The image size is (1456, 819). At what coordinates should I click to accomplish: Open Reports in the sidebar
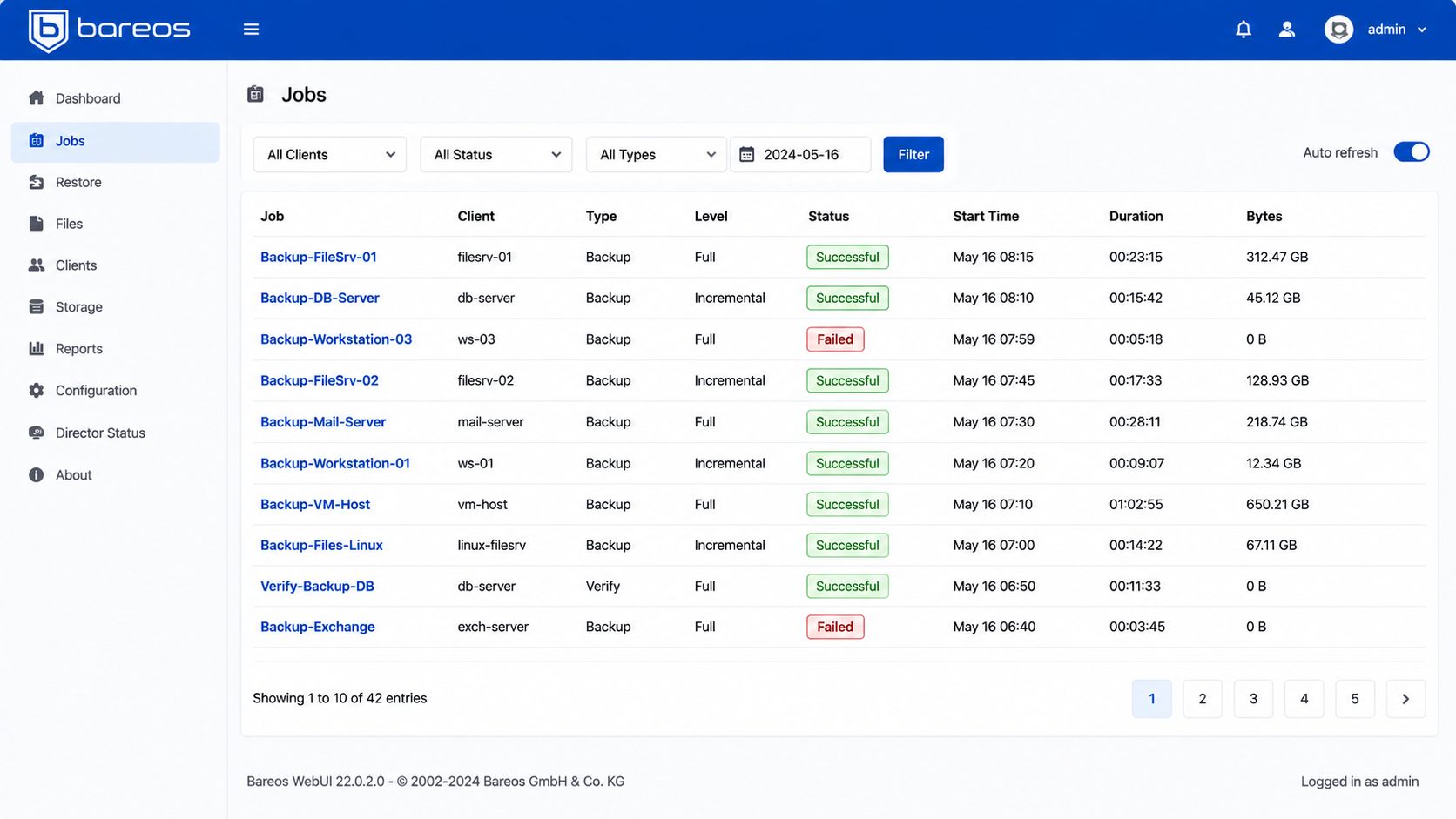(115, 349)
